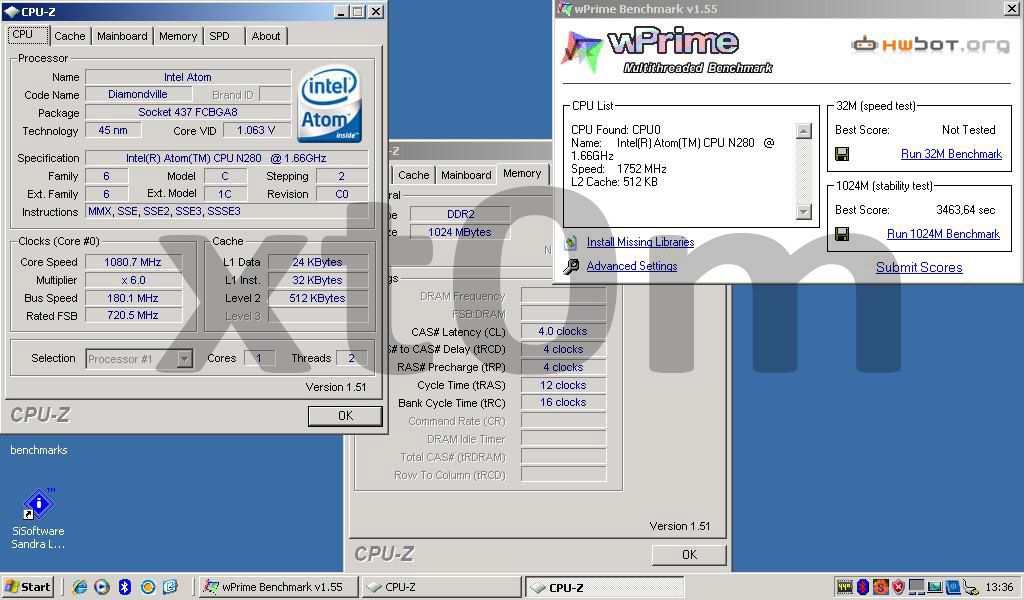Screen dimensions: 1024x600
Task: Click the Code Name value Diamondville
Action: pyautogui.click(x=138, y=95)
